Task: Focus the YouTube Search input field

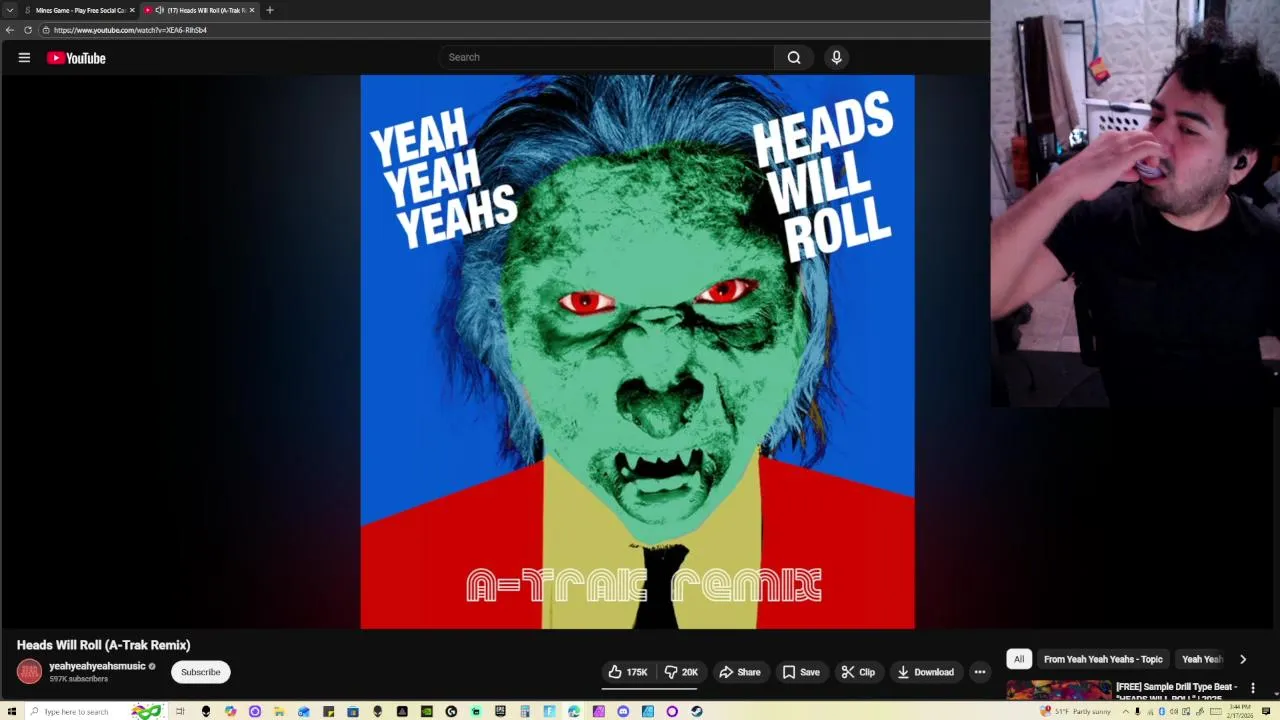Action: (607, 57)
